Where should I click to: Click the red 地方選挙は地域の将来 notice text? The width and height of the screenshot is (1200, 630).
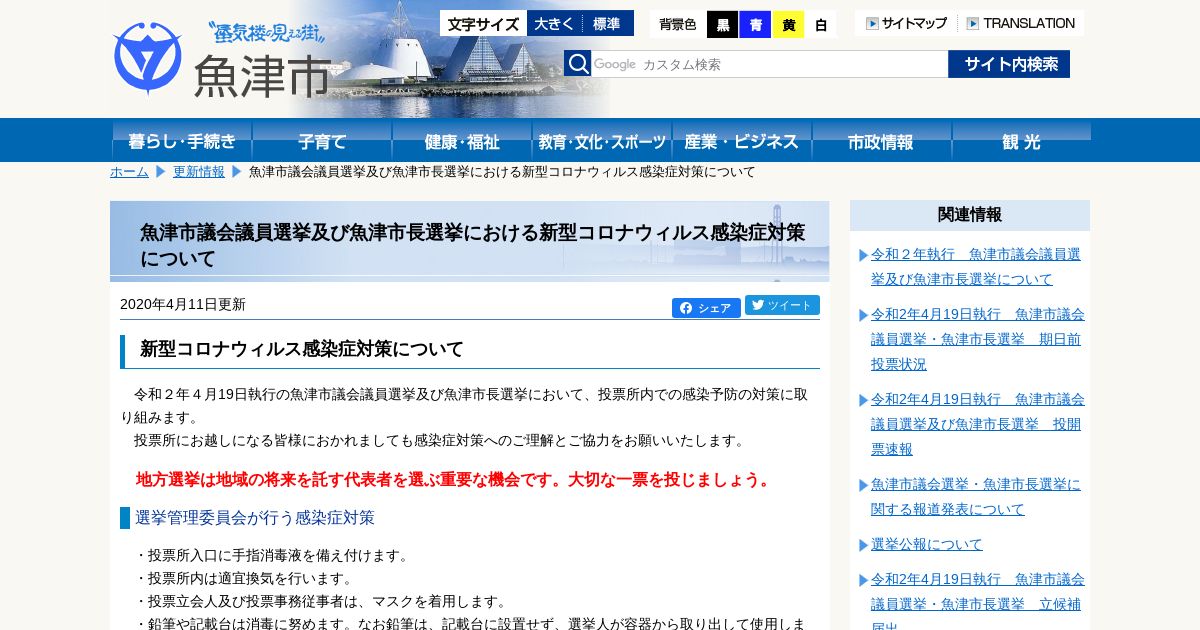click(455, 480)
